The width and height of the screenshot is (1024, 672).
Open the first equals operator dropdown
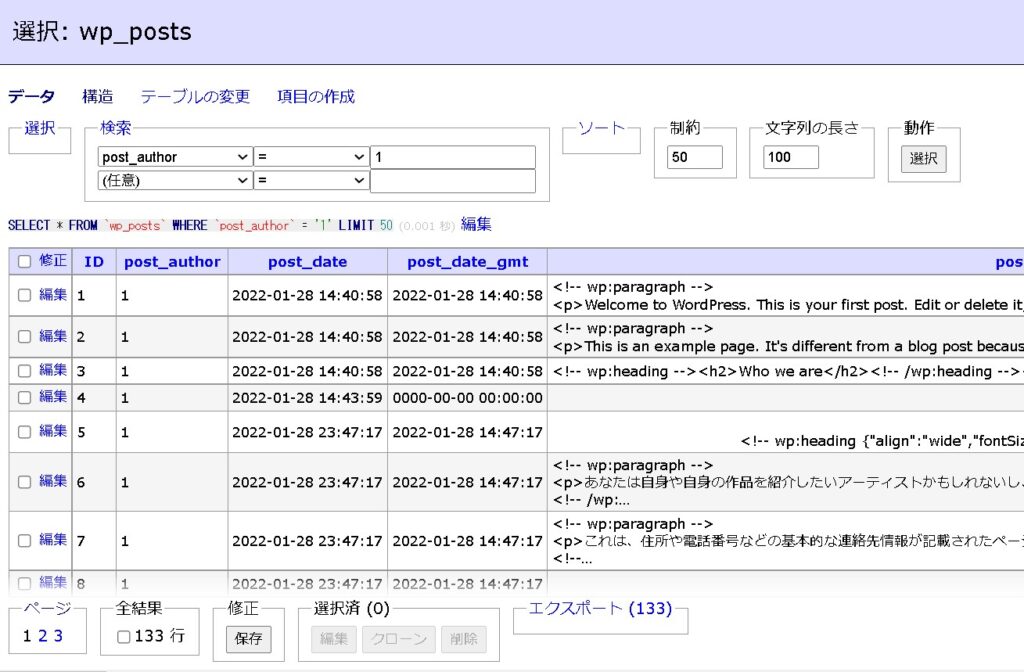(x=311, y=157)
